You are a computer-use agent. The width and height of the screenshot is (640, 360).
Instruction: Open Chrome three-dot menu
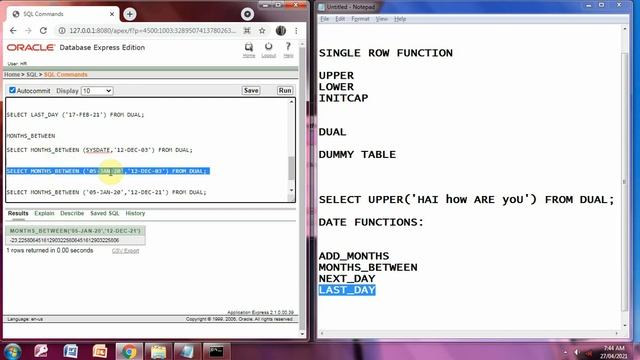pyautogui.click(x=296, y=31)
